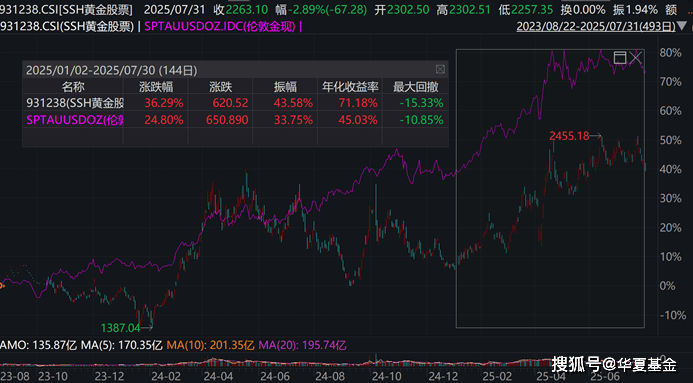693x383 pixels.
Task: Click the 换 0.00% turnover readout
Action: click(583, 9)
